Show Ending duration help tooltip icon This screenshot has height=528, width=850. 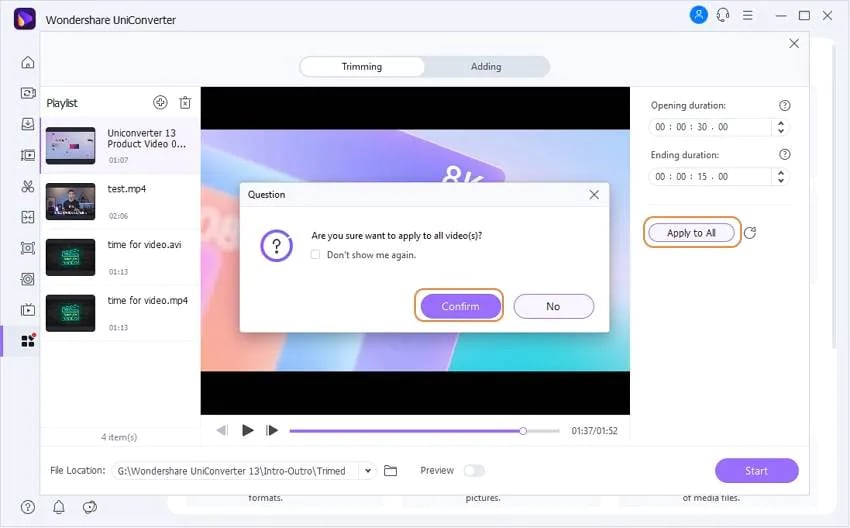(784, 154)
